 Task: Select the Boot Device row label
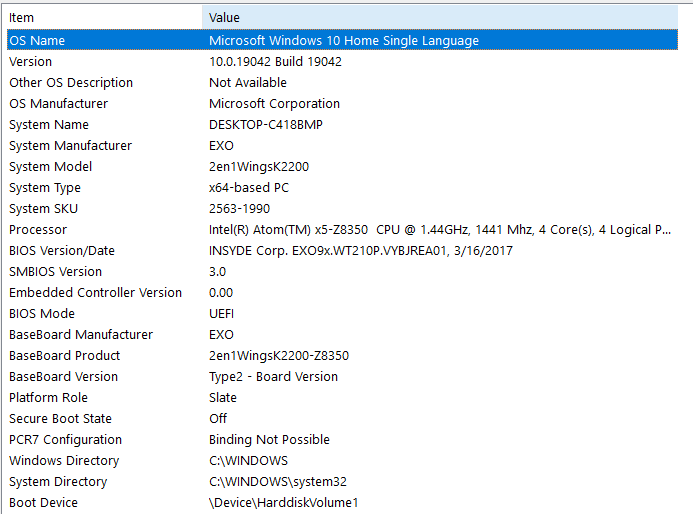(x=43, y=503)
